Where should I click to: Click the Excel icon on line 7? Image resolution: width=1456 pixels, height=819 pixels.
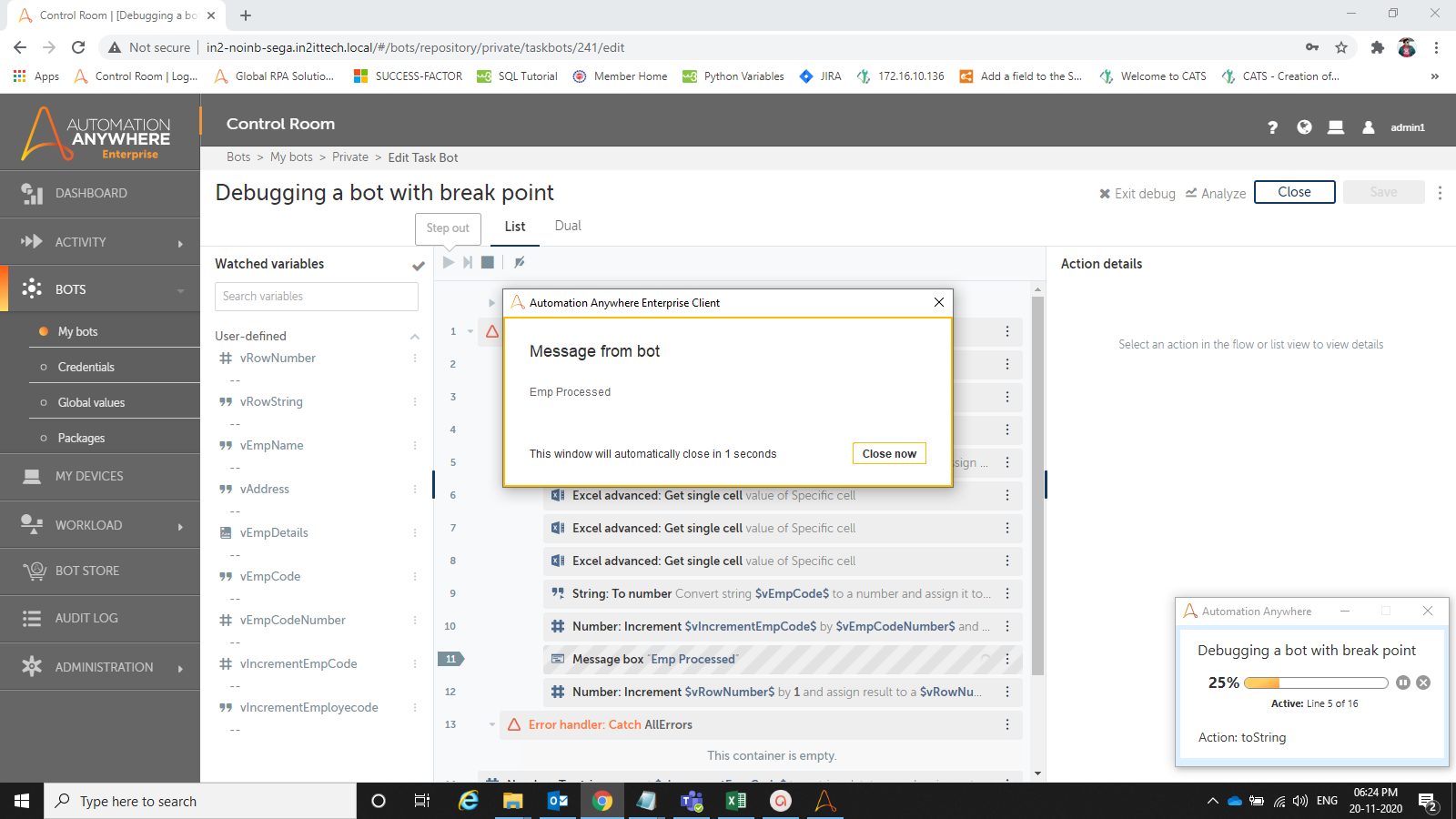[x=558, y=528]
